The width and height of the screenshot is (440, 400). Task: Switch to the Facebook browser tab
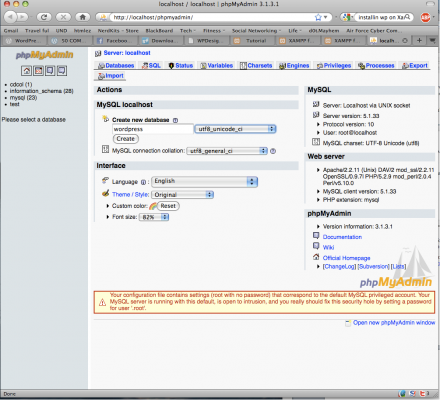pos(115,41)
